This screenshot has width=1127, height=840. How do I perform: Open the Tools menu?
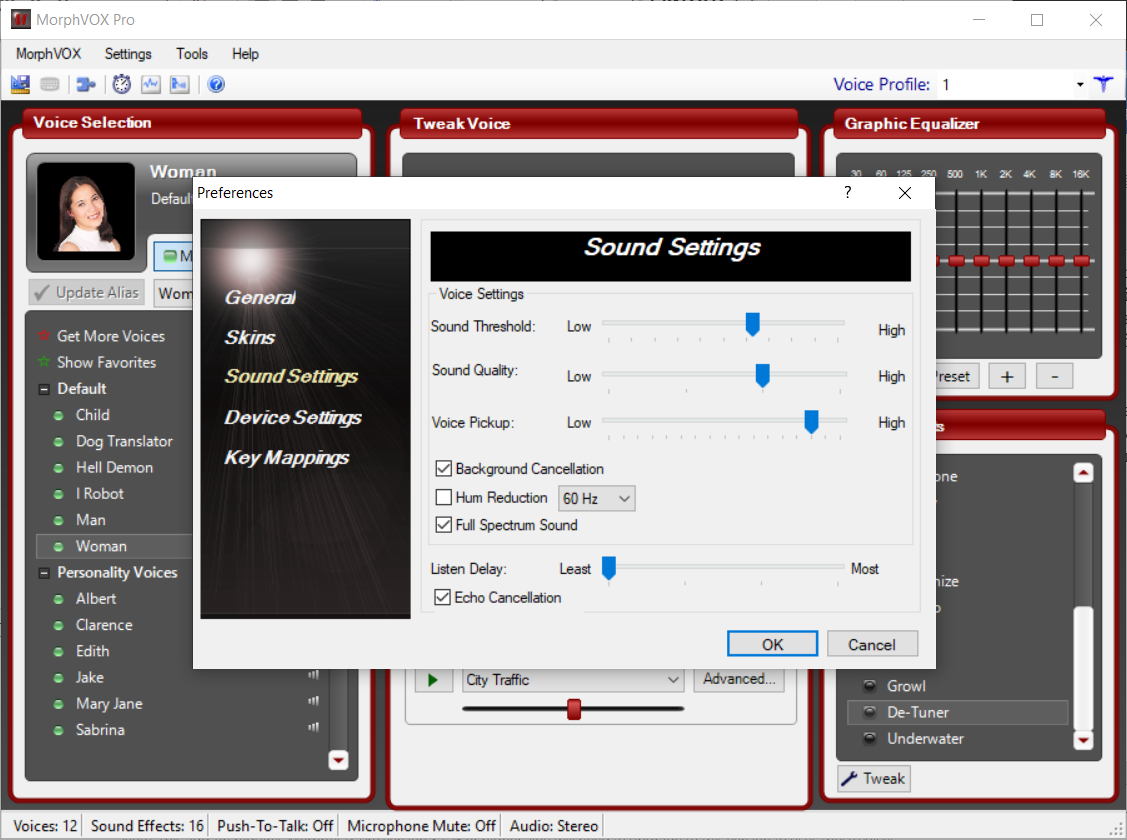192,54
